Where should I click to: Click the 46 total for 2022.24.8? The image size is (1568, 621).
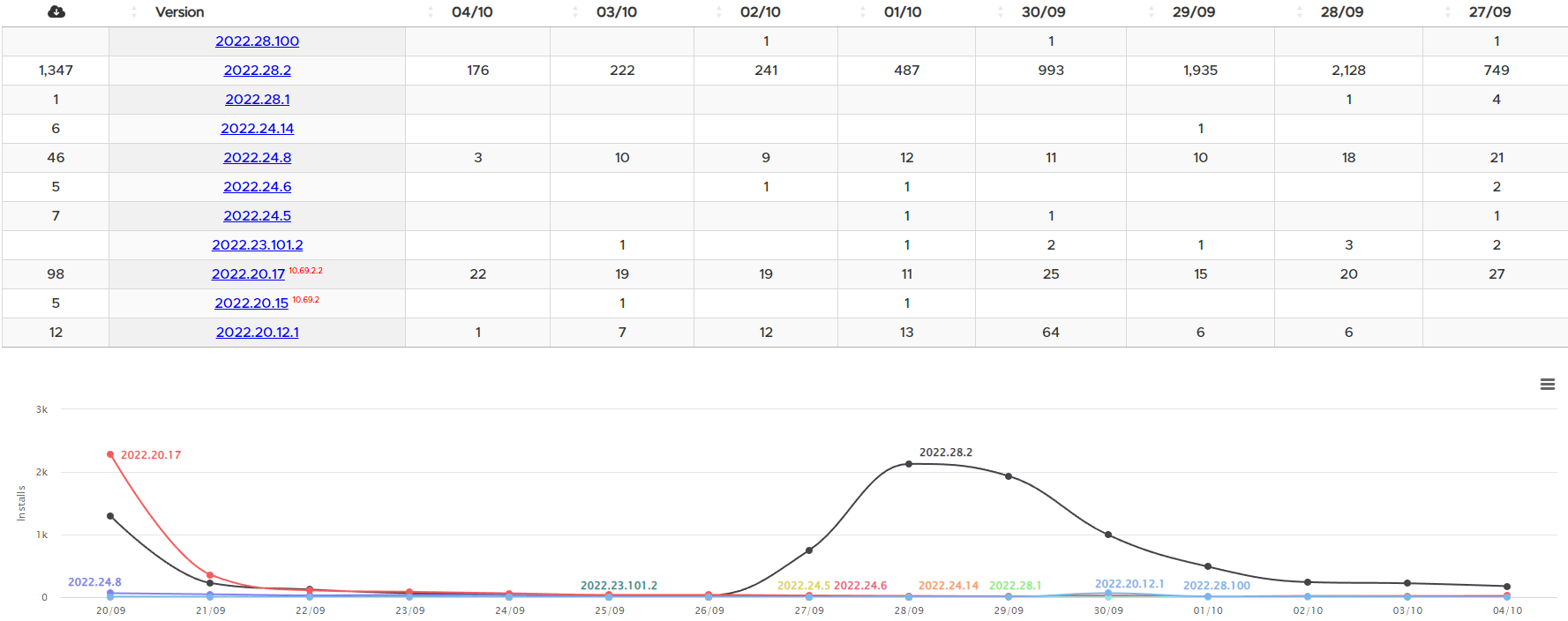(56, 158)
